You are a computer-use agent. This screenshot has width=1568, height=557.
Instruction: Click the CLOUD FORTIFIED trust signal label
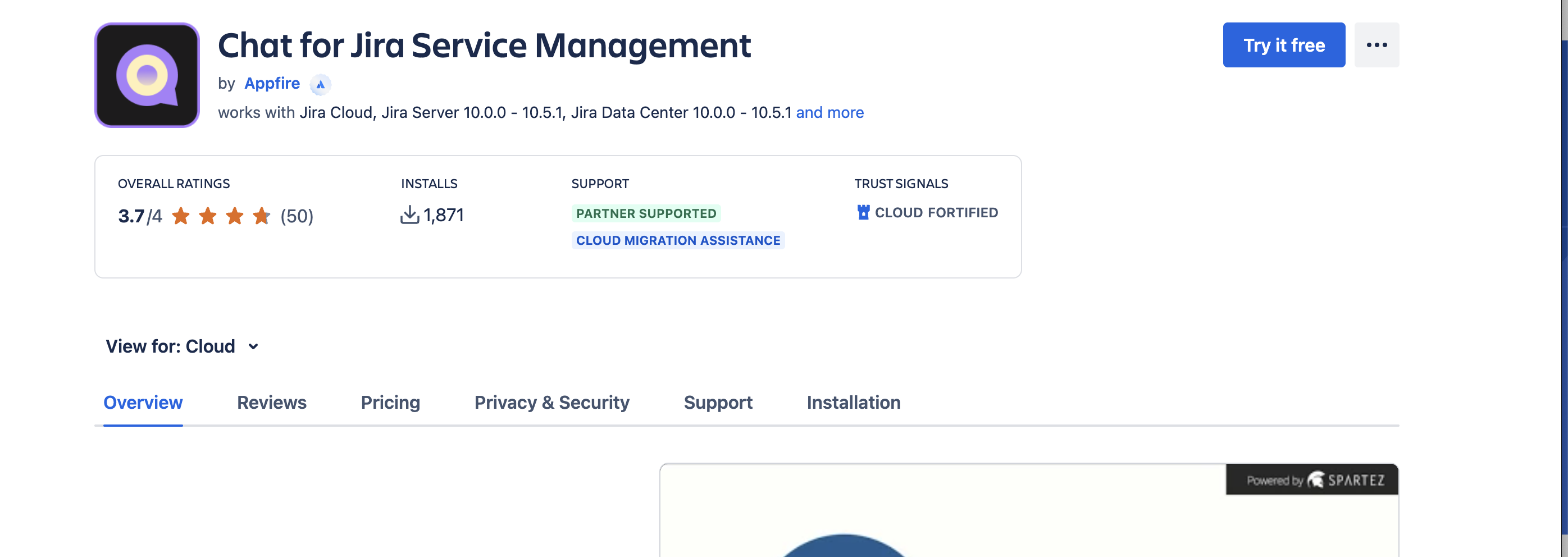[936, 212]
